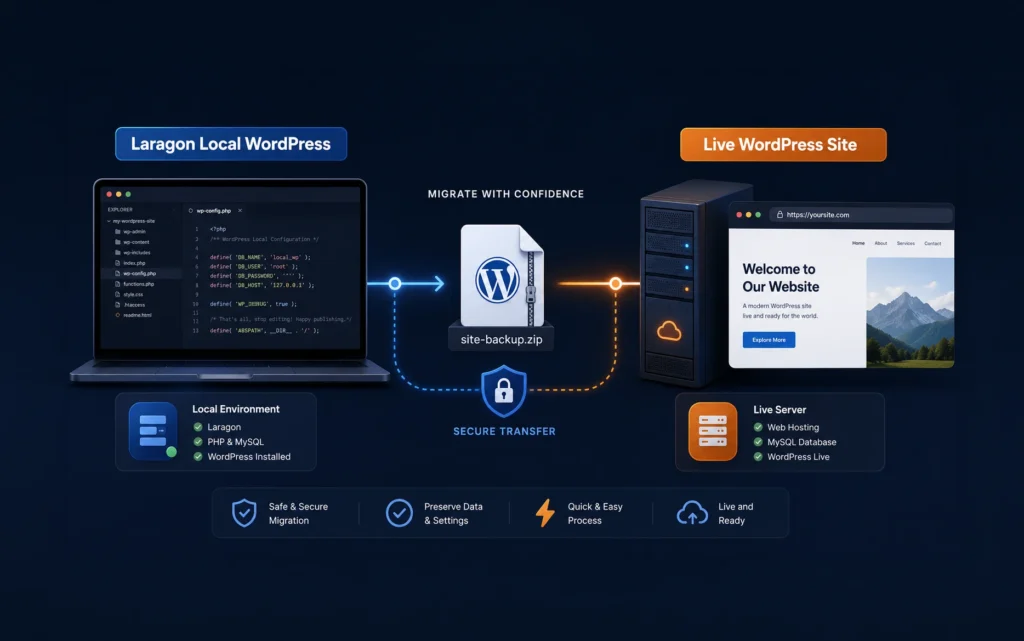Screen dimensions: 1024x641
Task: Select the orange Live Server rack icon
Action: (712, 431)
